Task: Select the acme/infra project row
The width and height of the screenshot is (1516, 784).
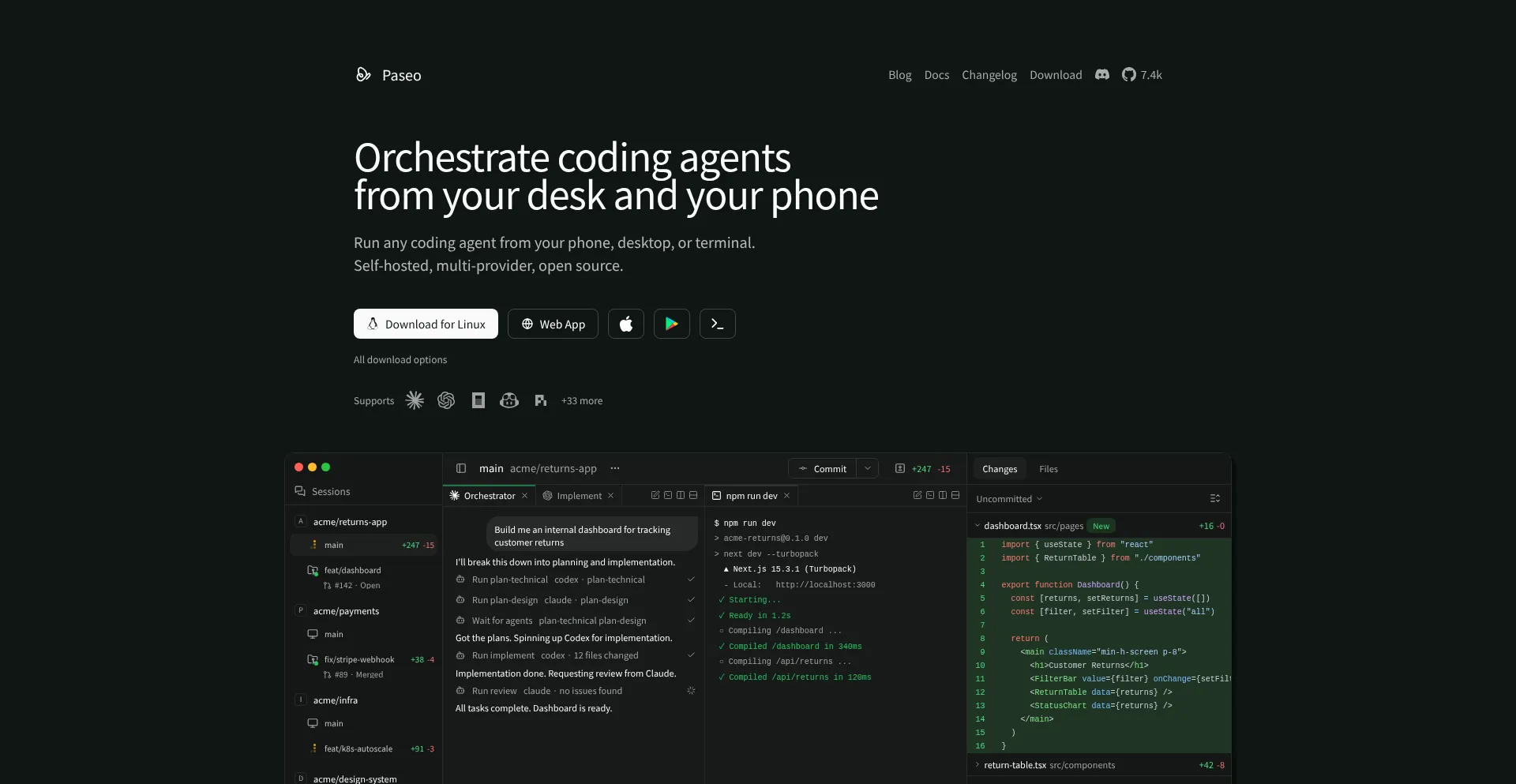Action: pos(364,700)
